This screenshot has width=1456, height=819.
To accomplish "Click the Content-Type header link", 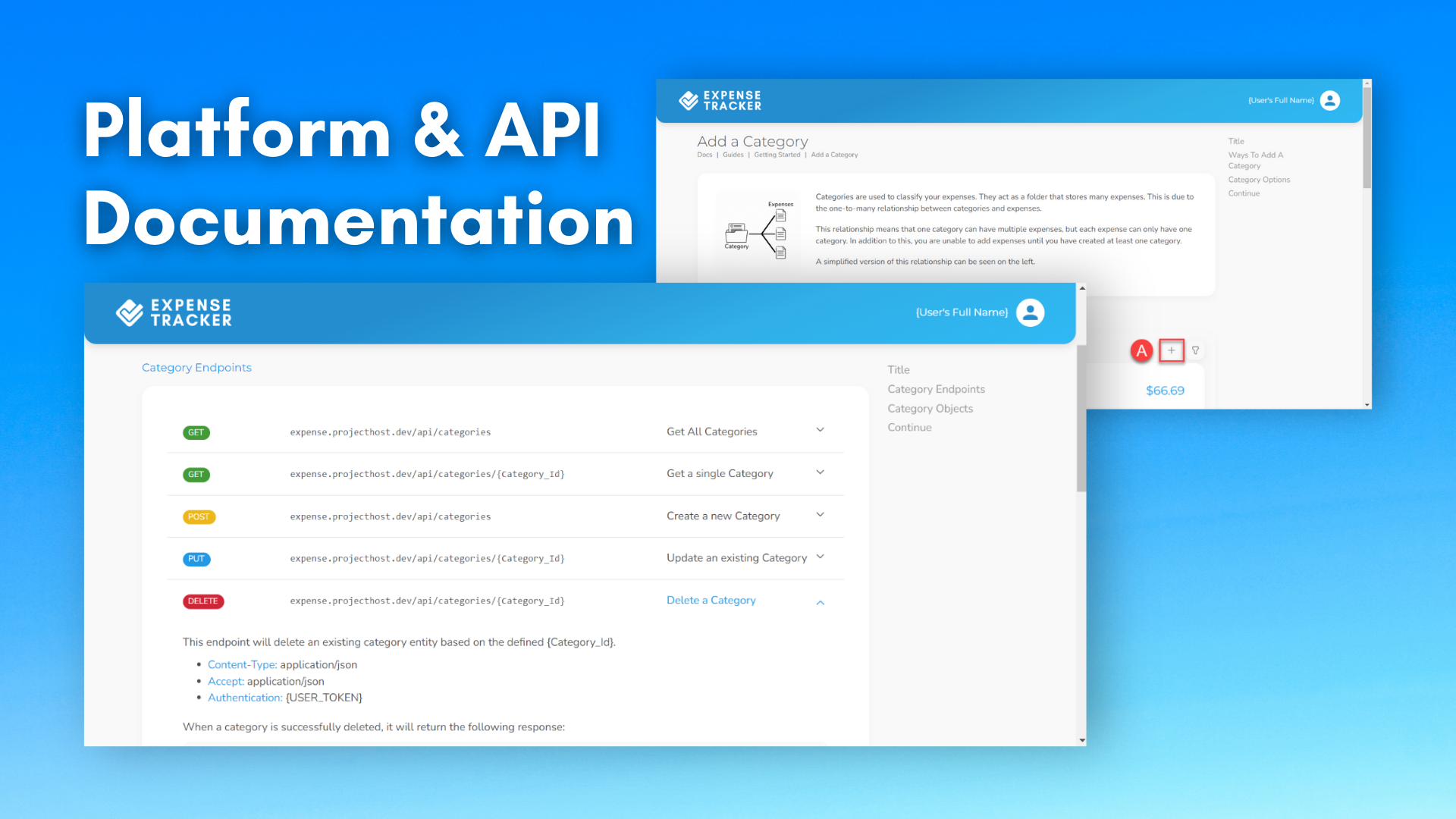I will (242, 664).
